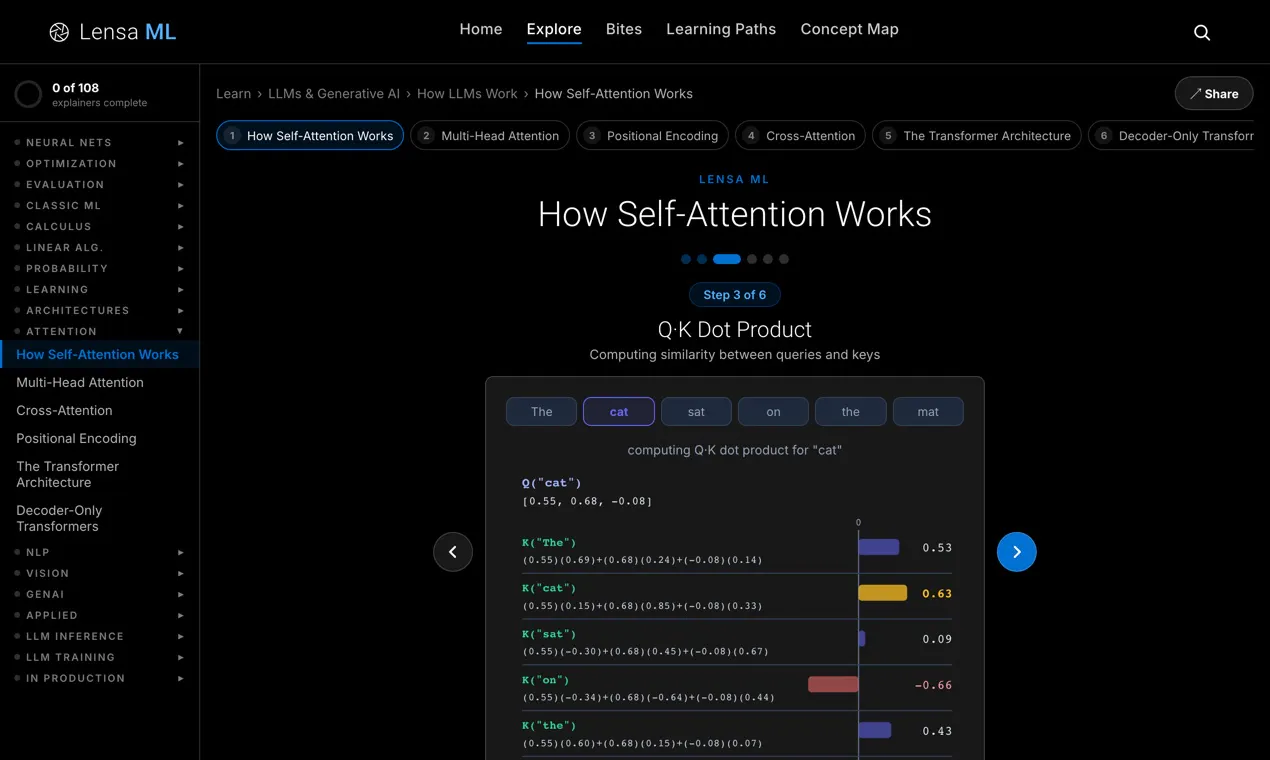Select the token "on" button

tap(773, 411)
